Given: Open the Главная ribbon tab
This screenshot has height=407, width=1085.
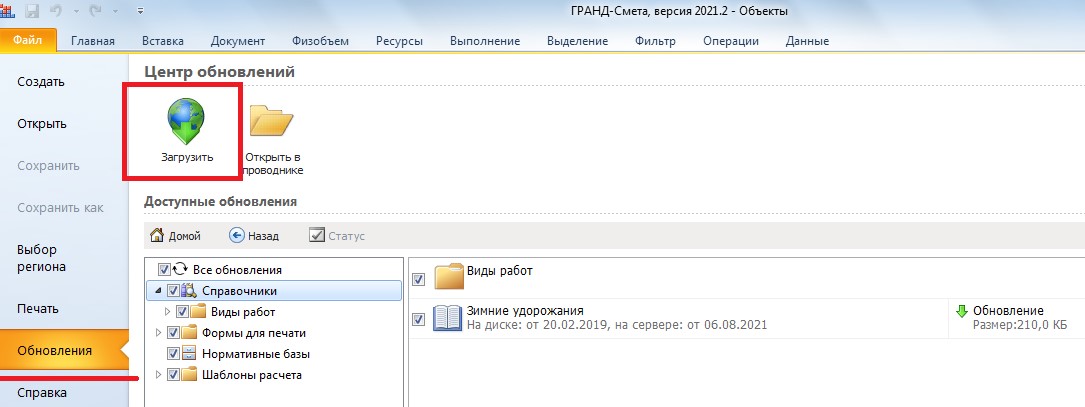Looking at the screenshot, I should tap(93, 41).
